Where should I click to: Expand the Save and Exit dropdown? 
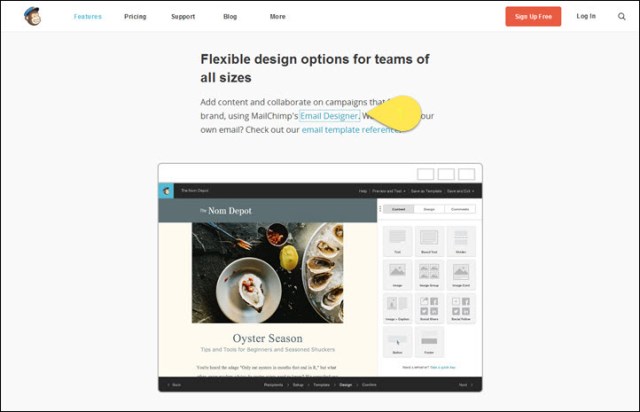[460, 191]
